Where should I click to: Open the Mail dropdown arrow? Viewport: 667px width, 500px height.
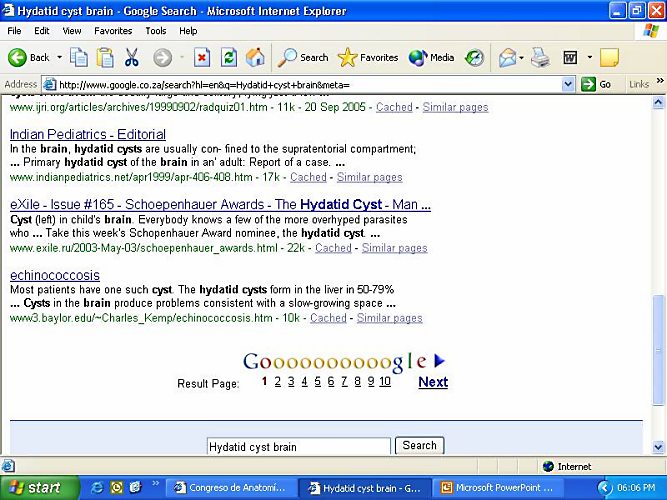(522, 57)
